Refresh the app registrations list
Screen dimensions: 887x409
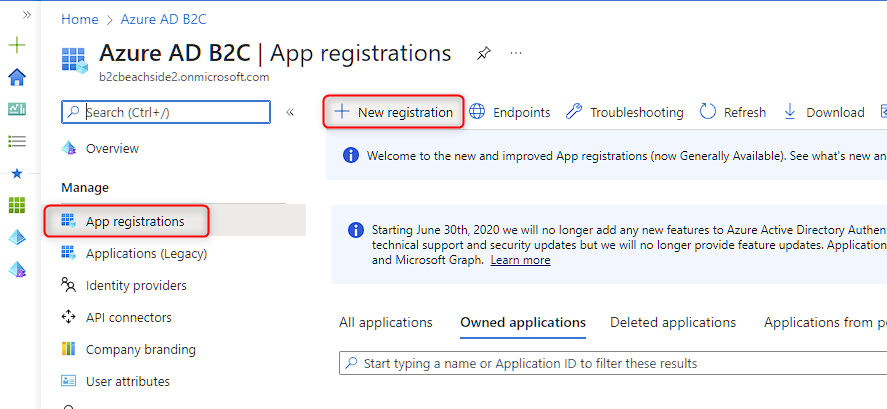[733, 113]
